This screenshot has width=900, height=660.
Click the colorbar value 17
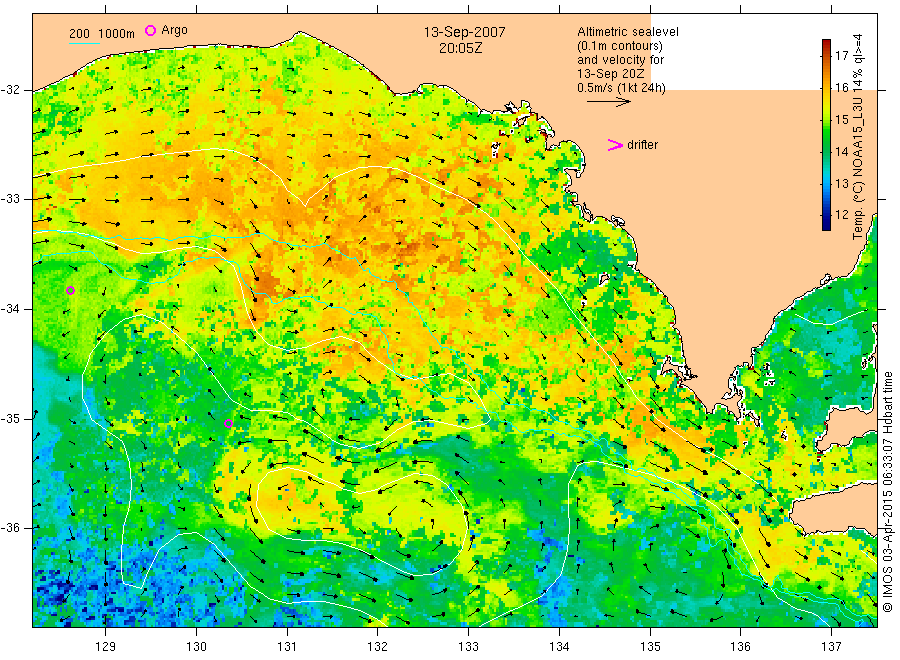pos(841,56)
